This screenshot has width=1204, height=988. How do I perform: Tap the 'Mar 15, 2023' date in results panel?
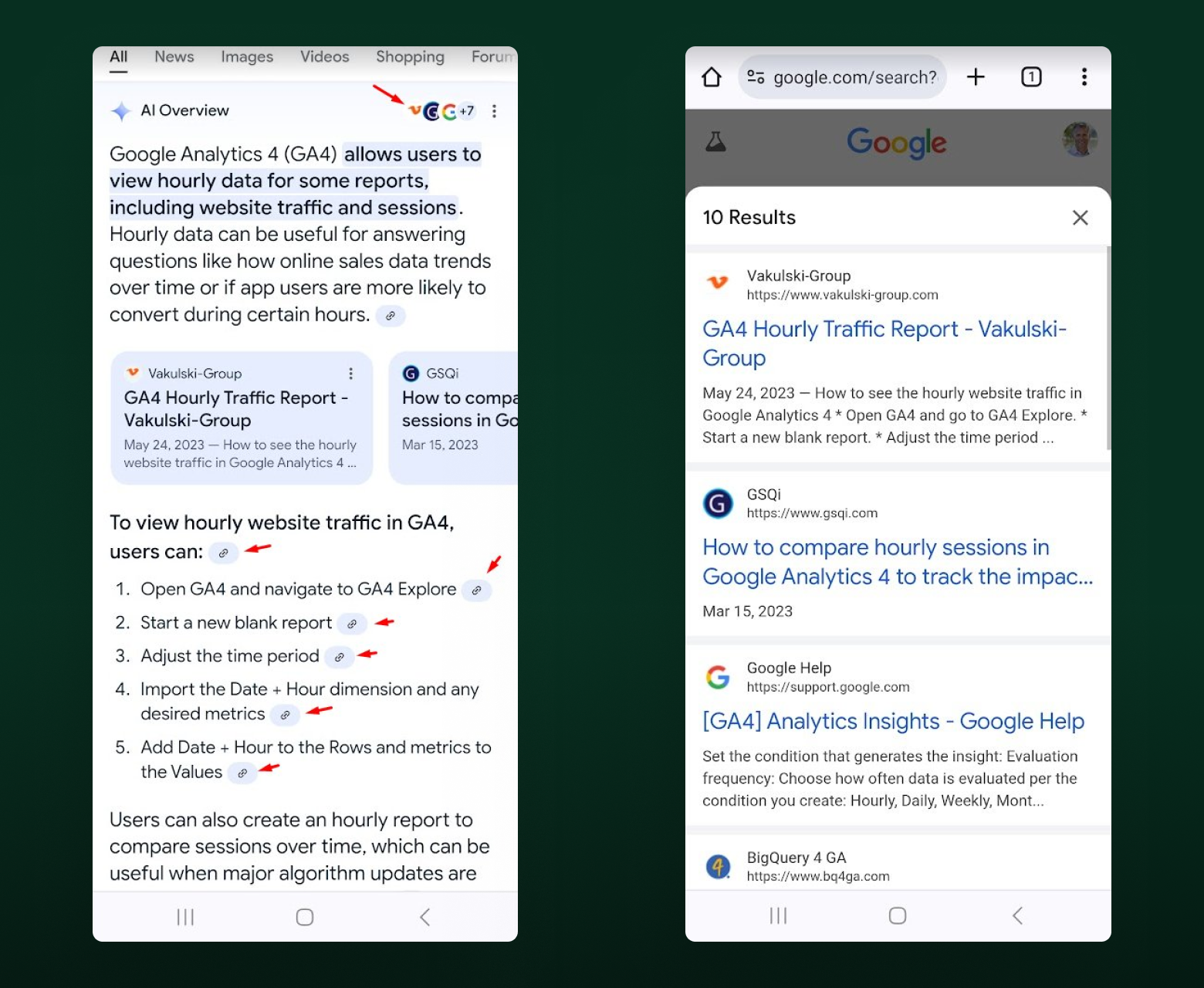(747, 611)
